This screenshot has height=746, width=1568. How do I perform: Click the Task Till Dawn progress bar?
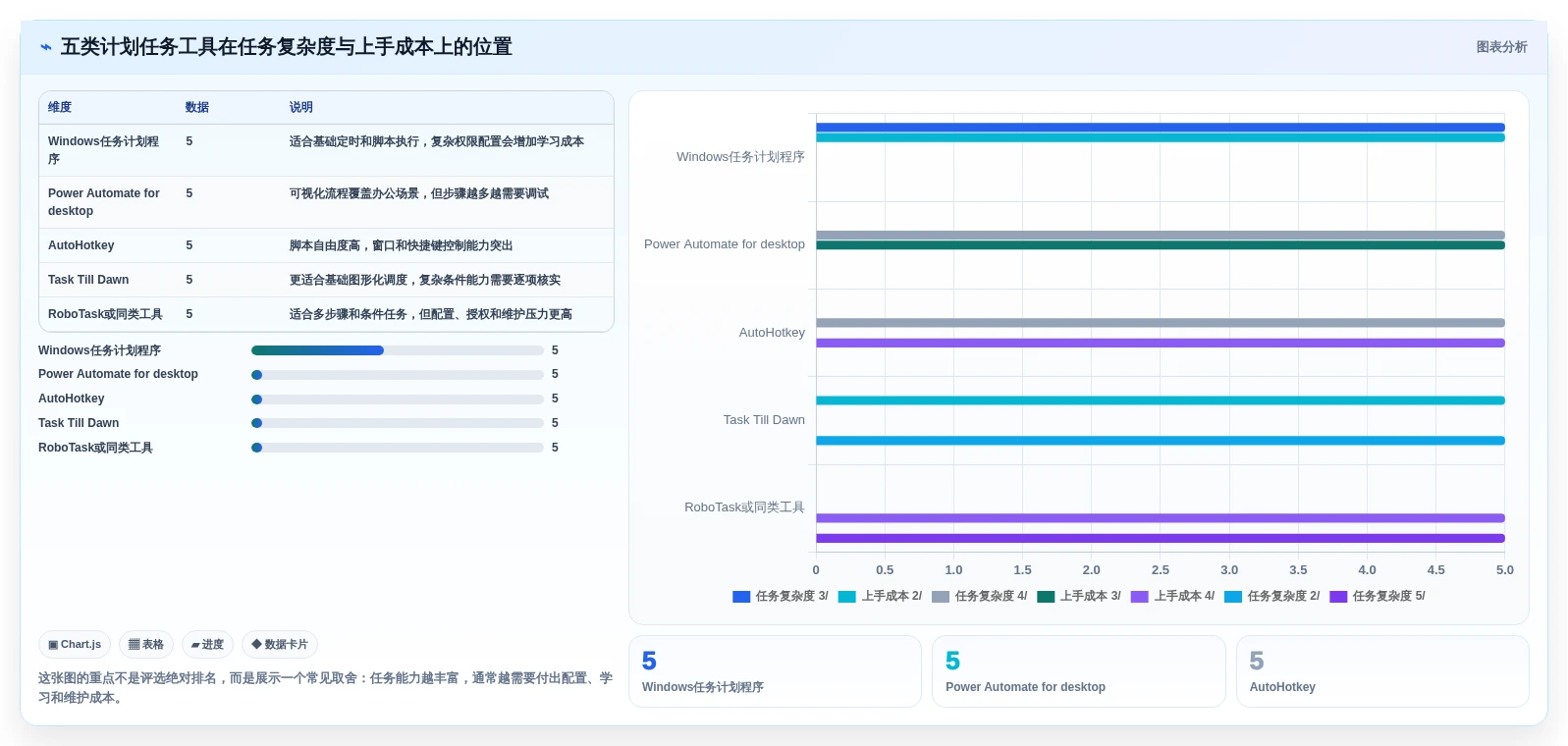398,423
